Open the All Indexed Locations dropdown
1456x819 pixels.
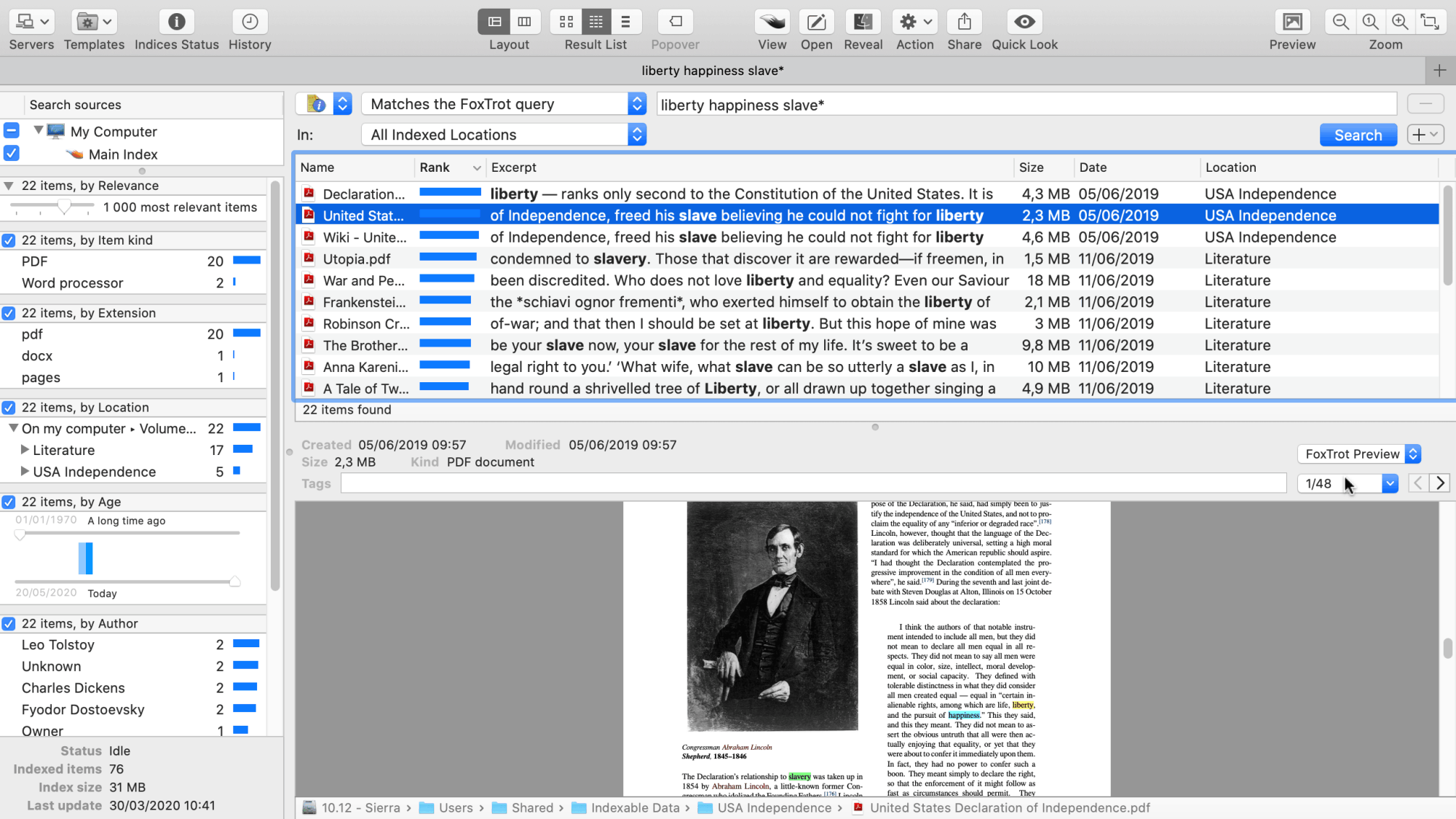click(x=503, y=135)
